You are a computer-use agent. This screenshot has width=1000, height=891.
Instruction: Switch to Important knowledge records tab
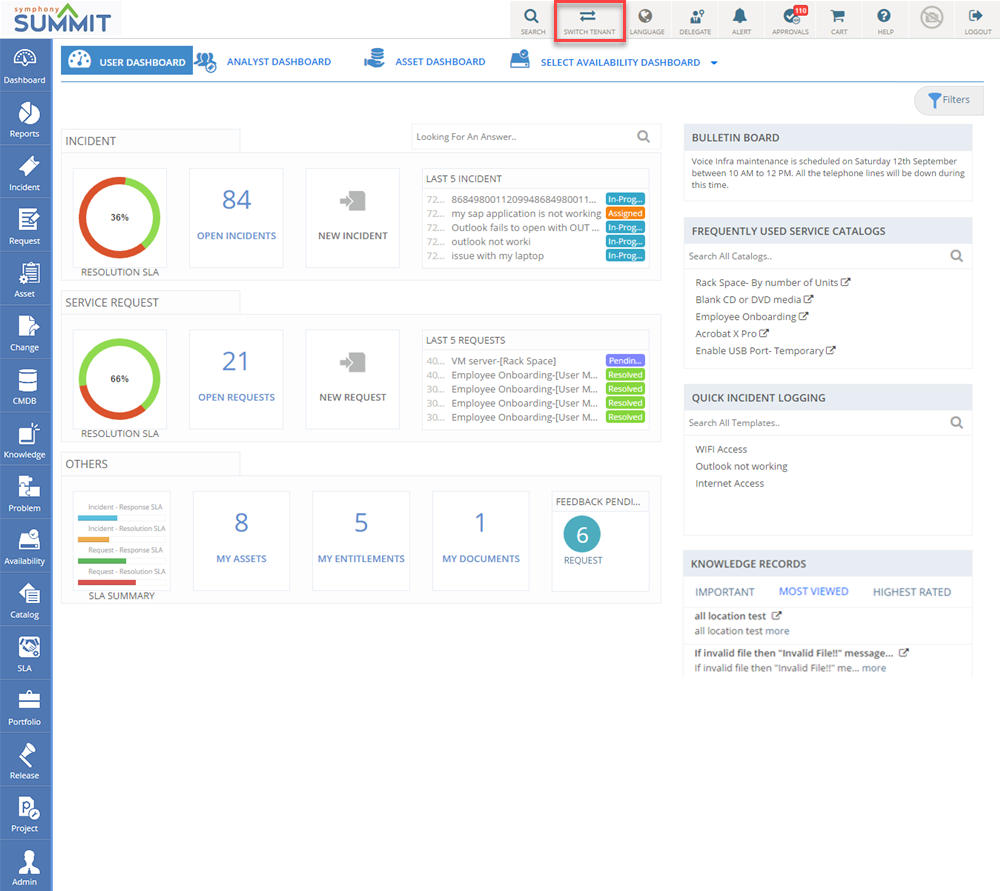[x=724, y=592]
